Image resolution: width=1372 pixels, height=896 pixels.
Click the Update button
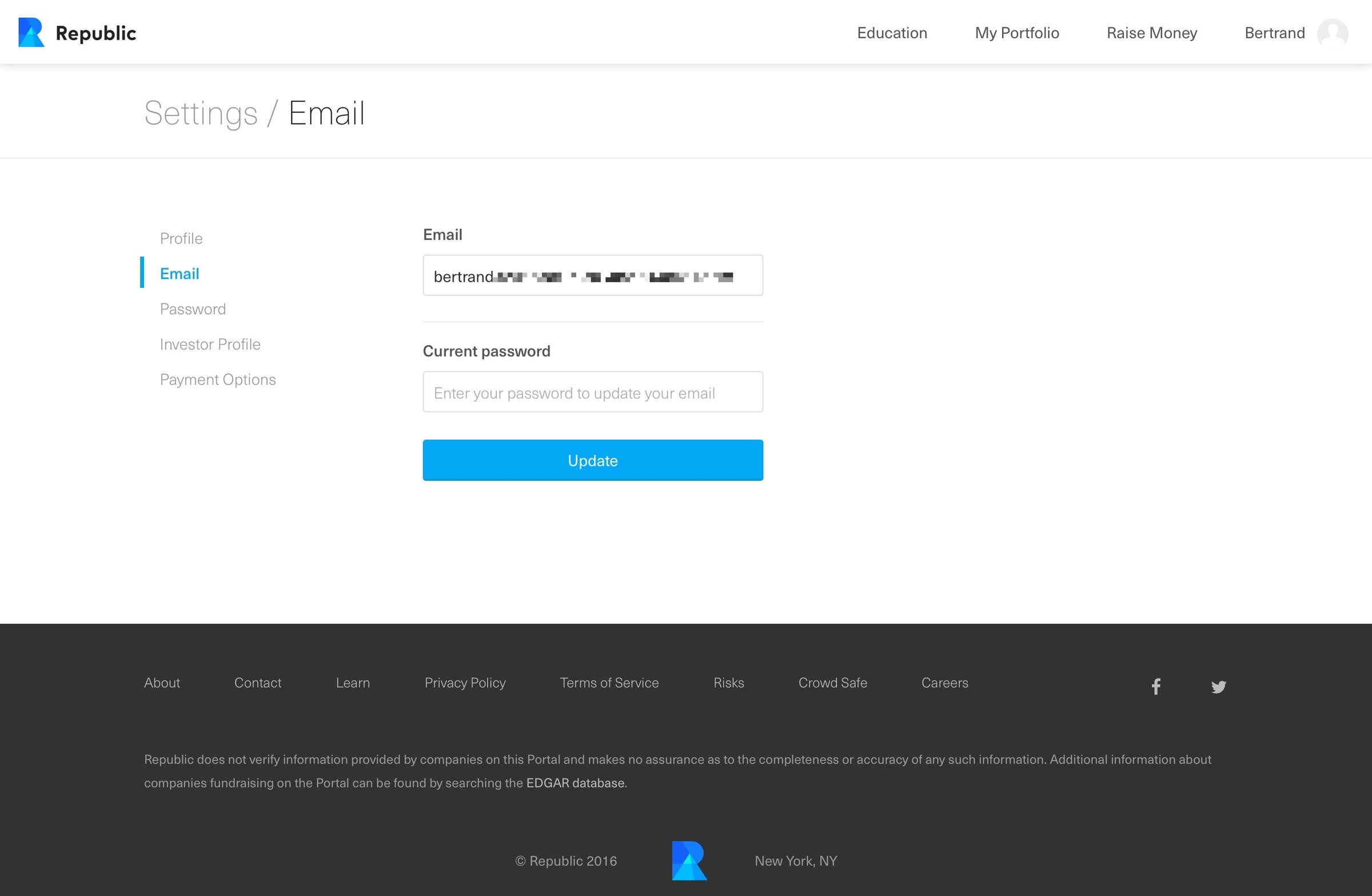pyautogui.click(x=593, y=460)
